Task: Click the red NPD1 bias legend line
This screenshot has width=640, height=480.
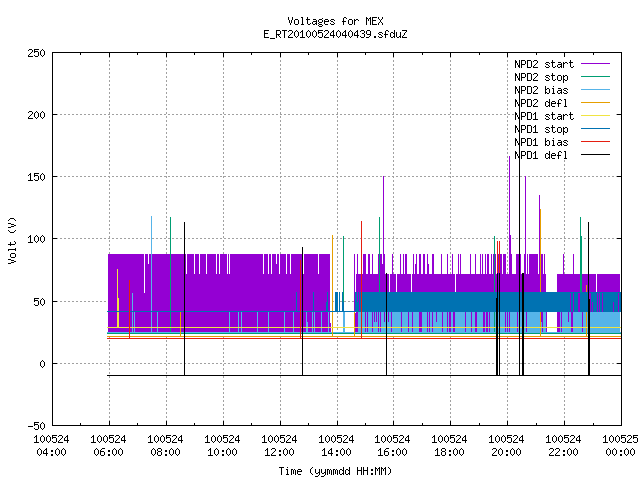Action: click(x=596, y=142)
